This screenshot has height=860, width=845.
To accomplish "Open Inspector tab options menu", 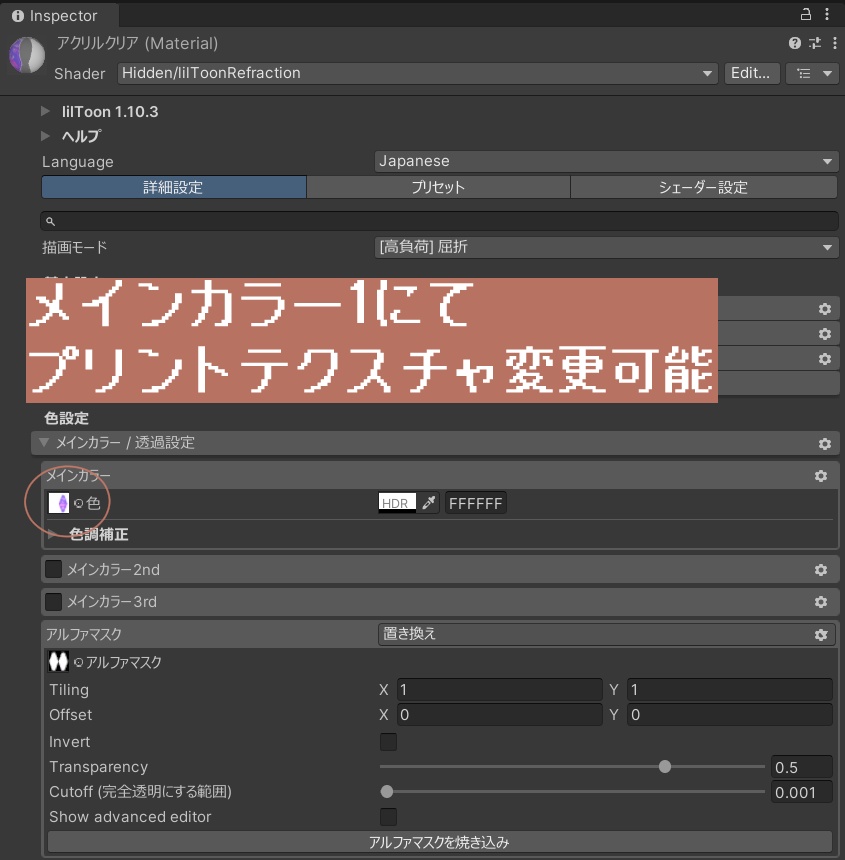I will [827, 14].
